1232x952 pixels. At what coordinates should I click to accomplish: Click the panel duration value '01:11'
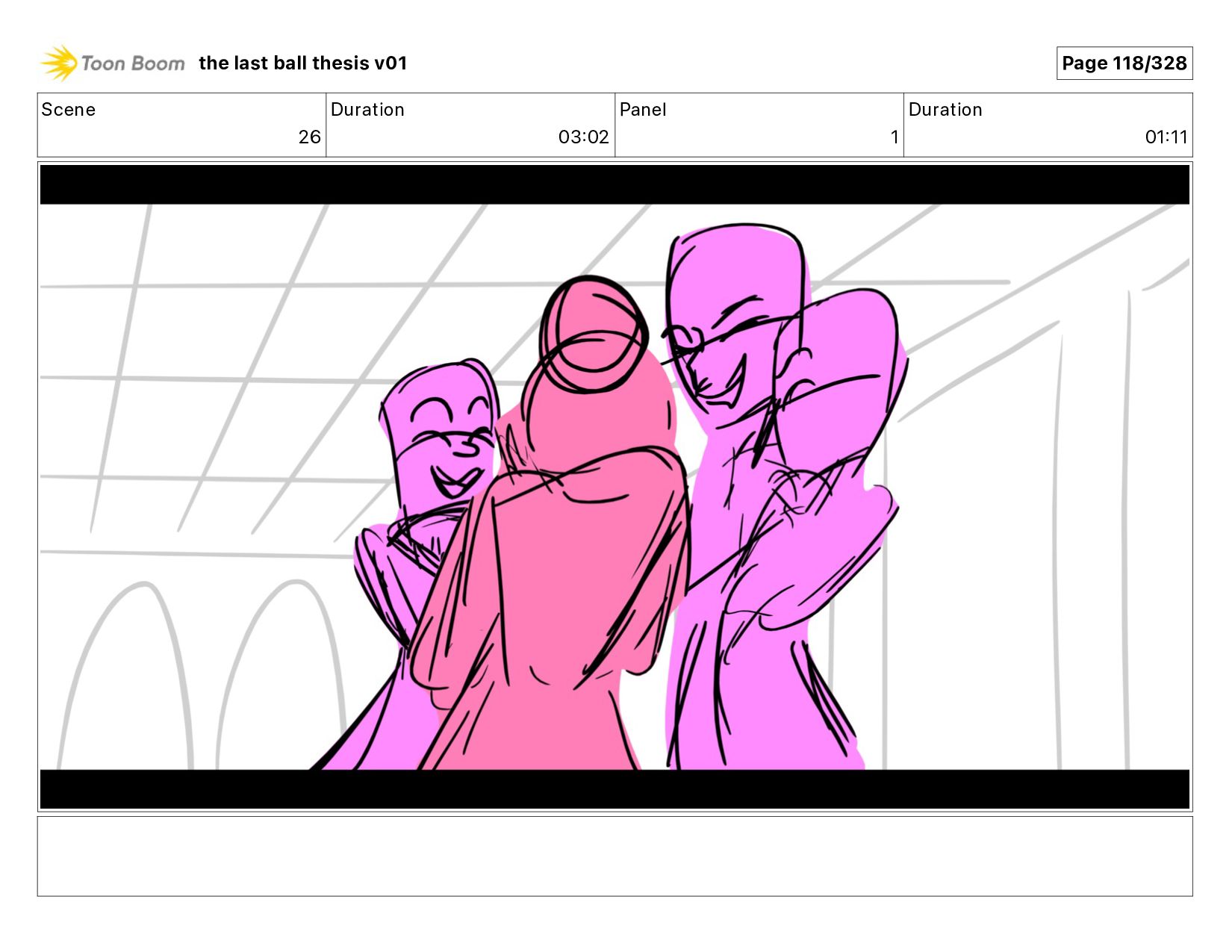[1166, 137]
